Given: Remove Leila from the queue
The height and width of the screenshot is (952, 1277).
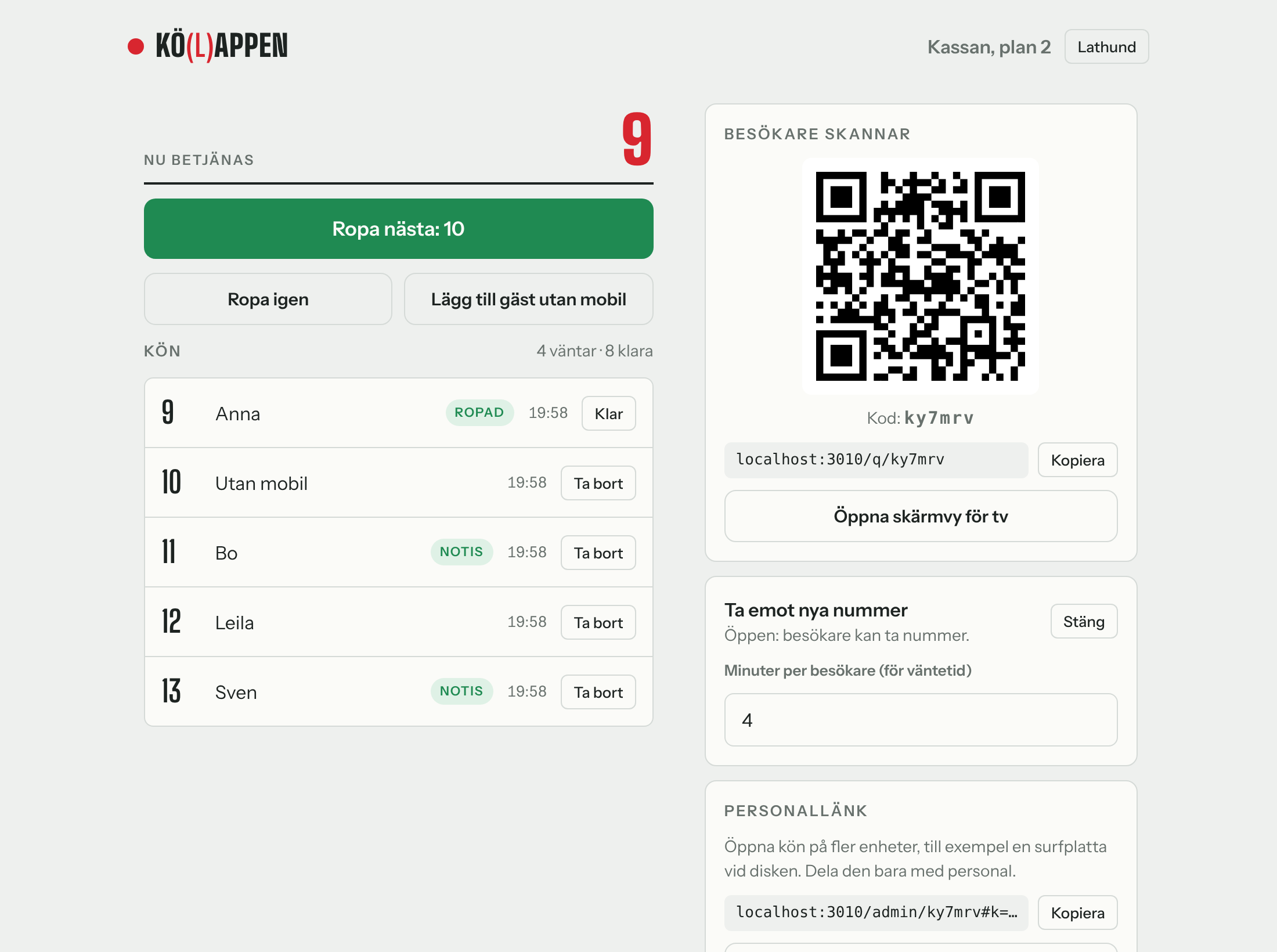Looking at the screenshot, I should pos(598,622).
